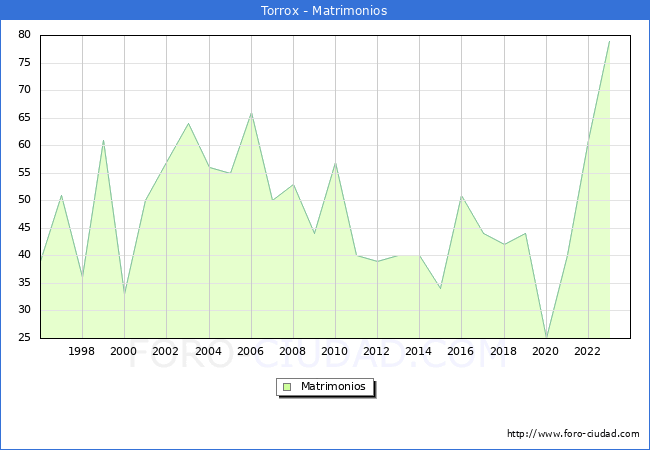Click the 'Matrimonios' legend label
Screen dimensions: 650x450
333,386
